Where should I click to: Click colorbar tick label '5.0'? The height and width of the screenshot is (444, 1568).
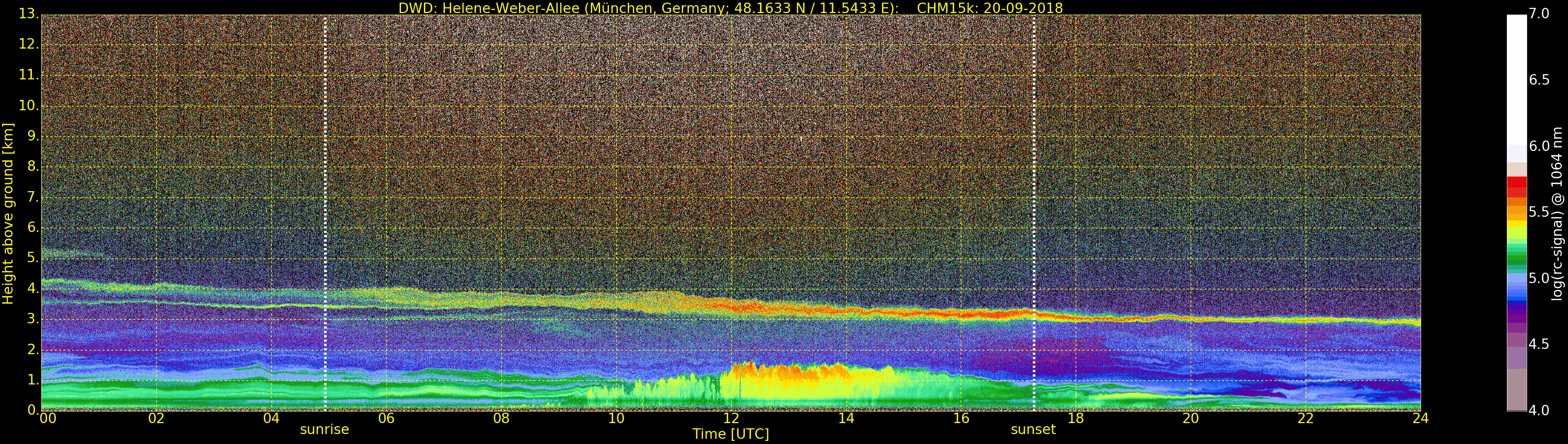(x=1539, y=278)
